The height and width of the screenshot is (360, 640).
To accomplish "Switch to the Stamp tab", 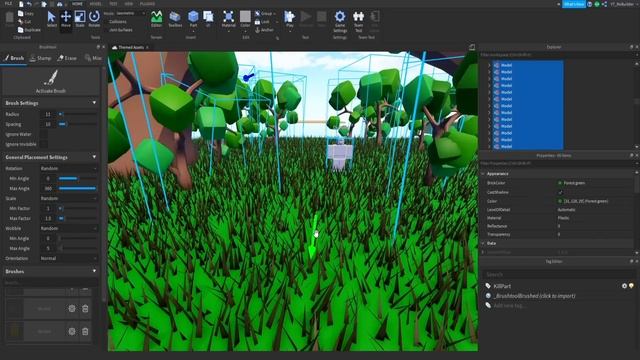I will coord(41,58).
